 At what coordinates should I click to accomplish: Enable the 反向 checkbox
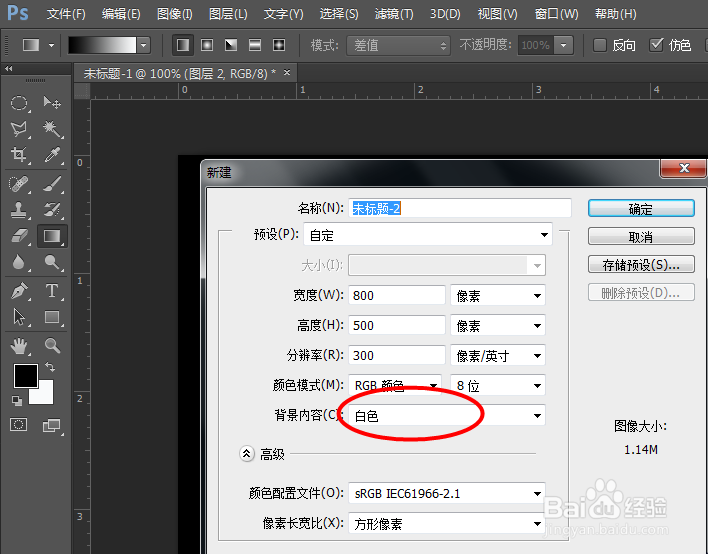pos(600,45)
